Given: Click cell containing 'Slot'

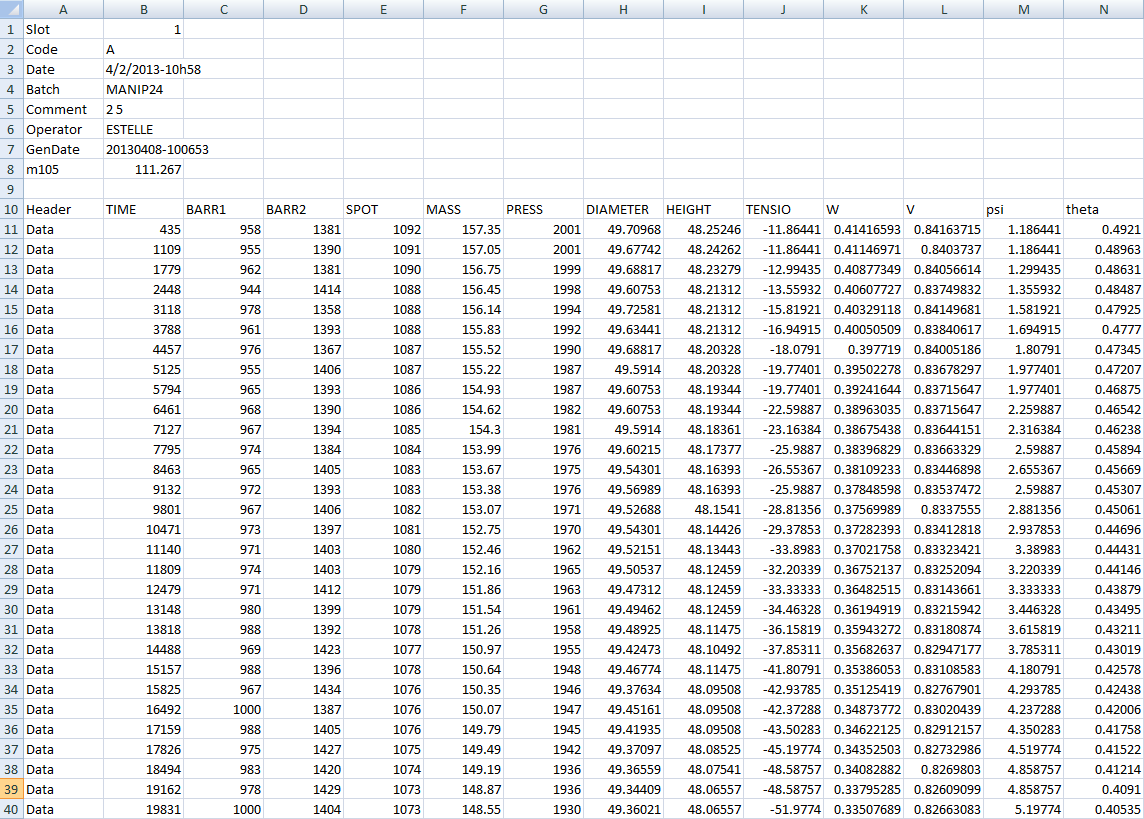Looking at the screenshot, I should point(63,29).
